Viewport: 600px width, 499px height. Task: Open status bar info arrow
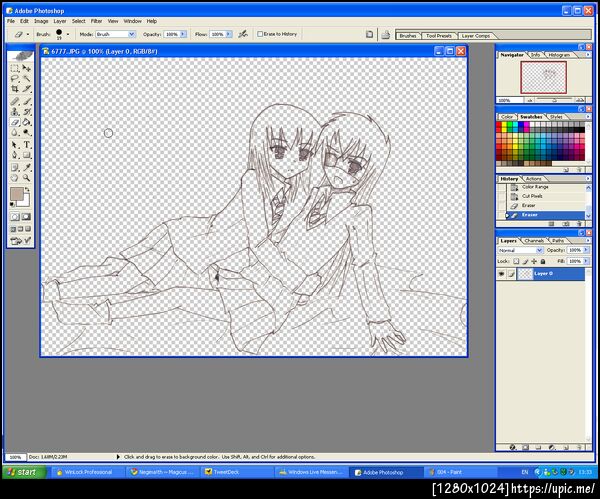coord(118,457)
